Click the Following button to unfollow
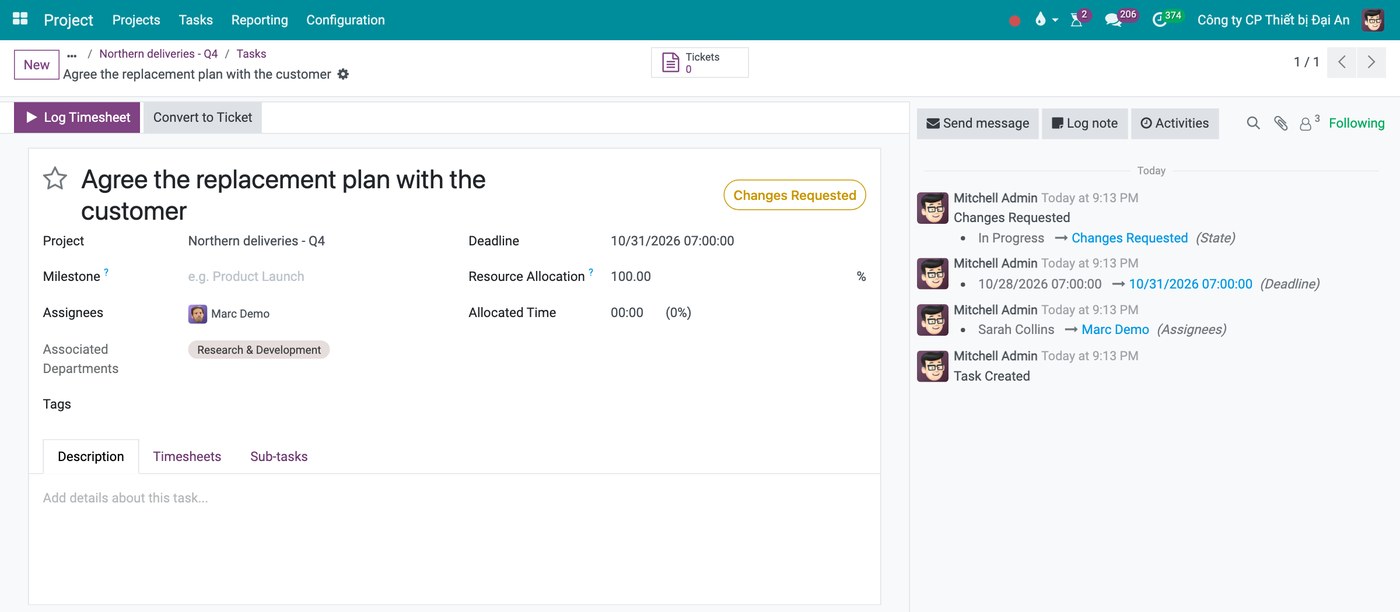The image size is (1400, 612). pos(1356,123)
